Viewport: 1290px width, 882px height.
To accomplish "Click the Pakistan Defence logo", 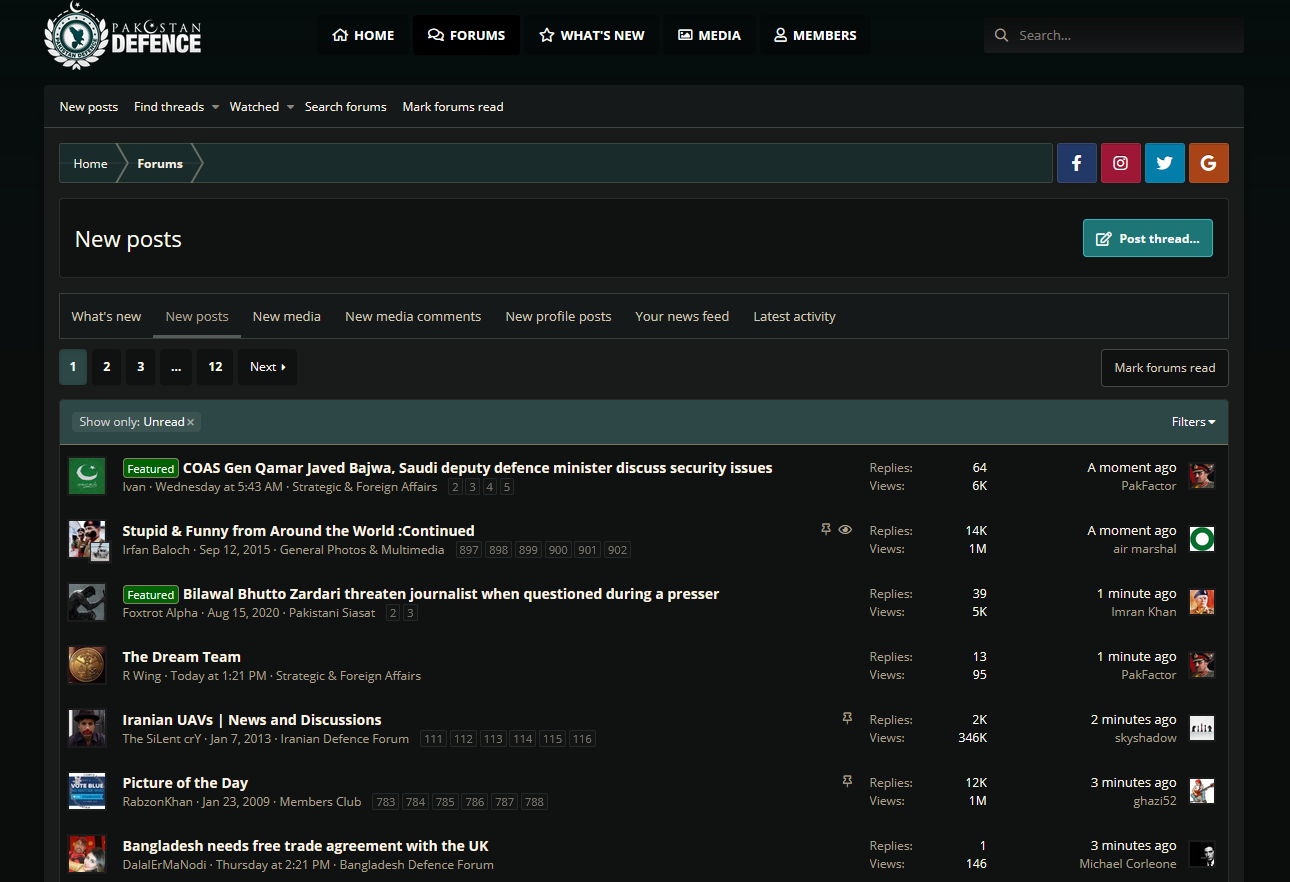I will click(123, 36).
